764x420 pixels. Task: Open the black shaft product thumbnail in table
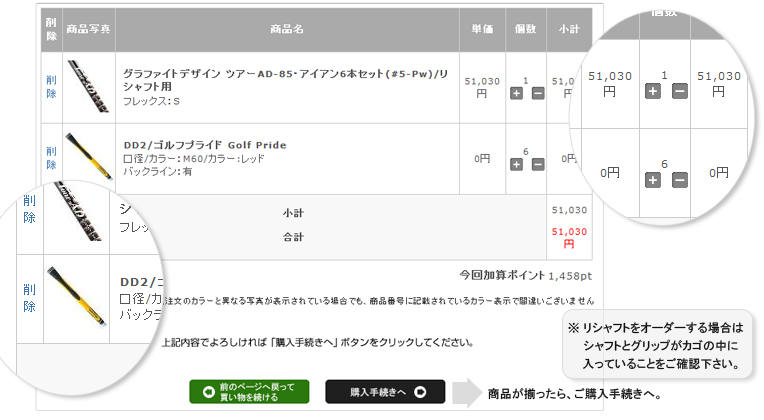pyautogui.click(x=89, y=86)
